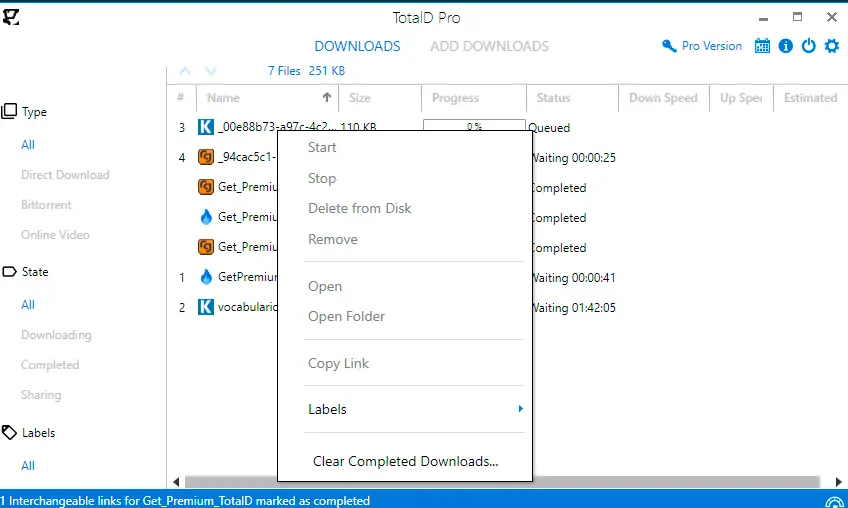Select All under the State section
The width and height of the screenshot is (848, 508).
tap(28, 305)
